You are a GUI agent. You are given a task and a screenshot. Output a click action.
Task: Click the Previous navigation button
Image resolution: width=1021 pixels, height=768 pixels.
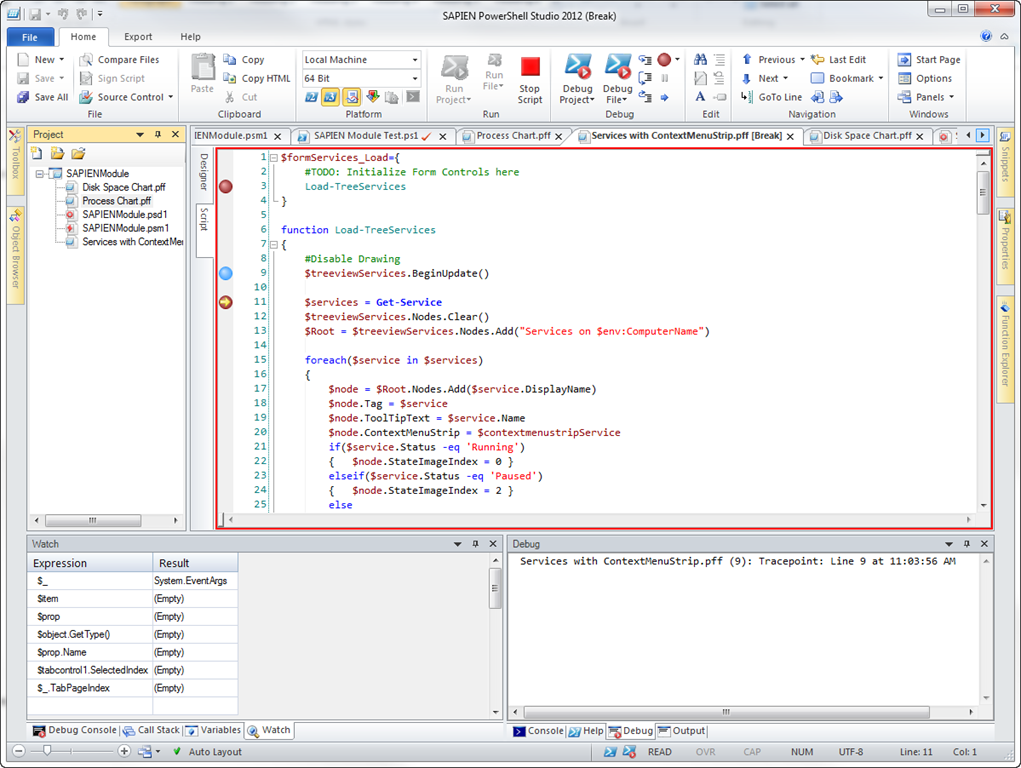[x=773, y=60]
